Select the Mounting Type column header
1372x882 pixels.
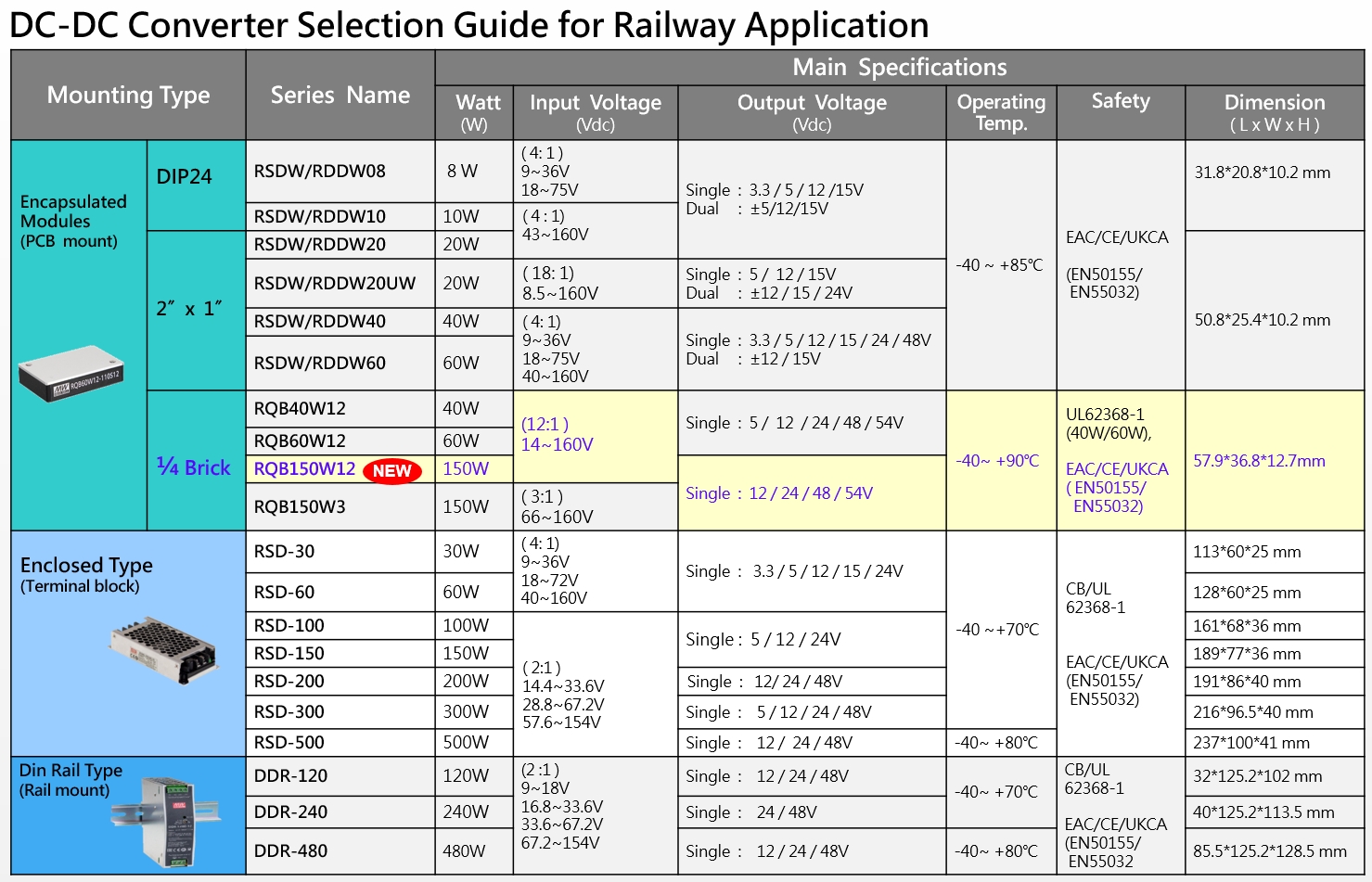click(x=128, y=96)
